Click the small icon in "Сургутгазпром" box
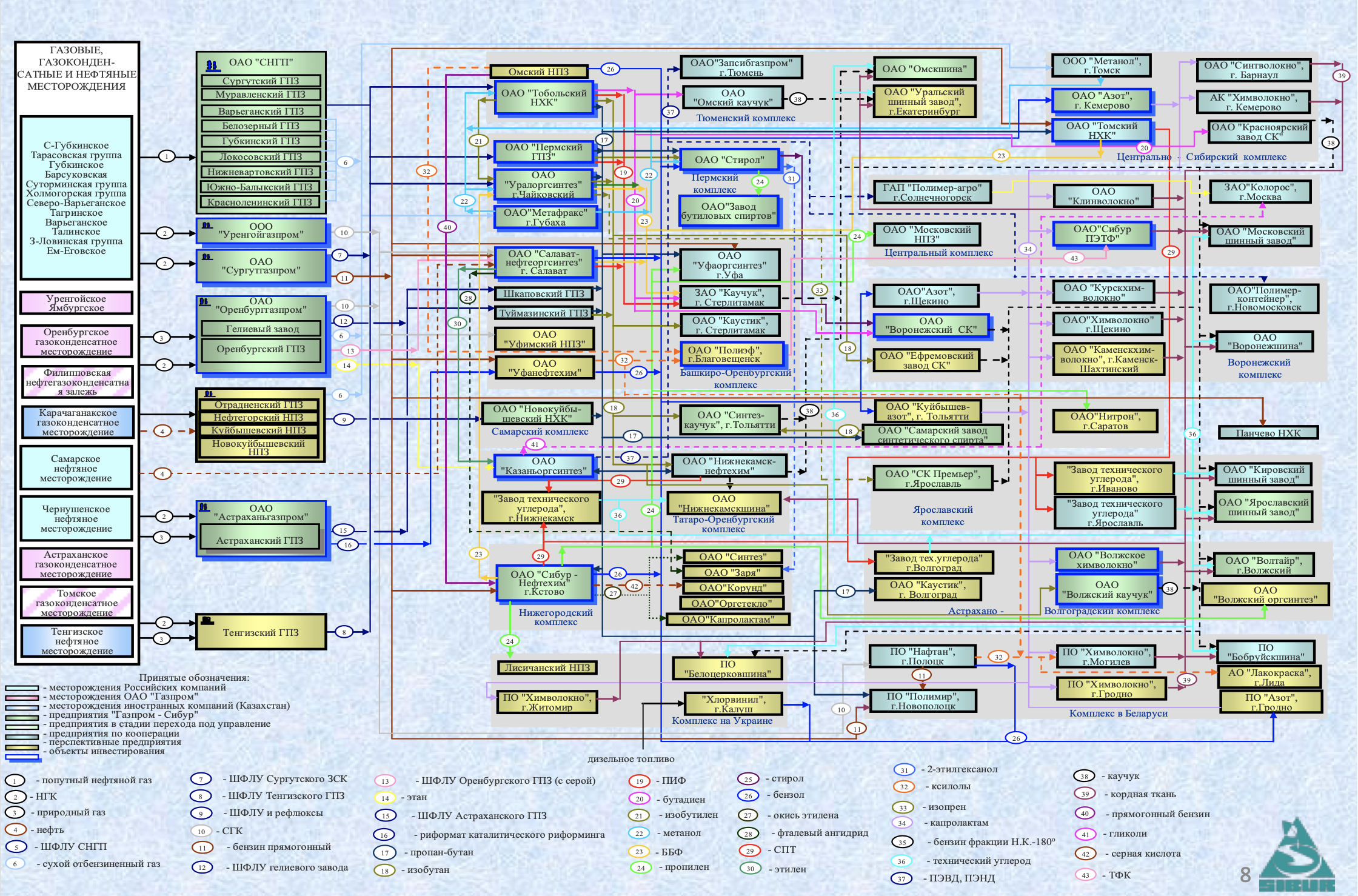 (x=207, y=256)
